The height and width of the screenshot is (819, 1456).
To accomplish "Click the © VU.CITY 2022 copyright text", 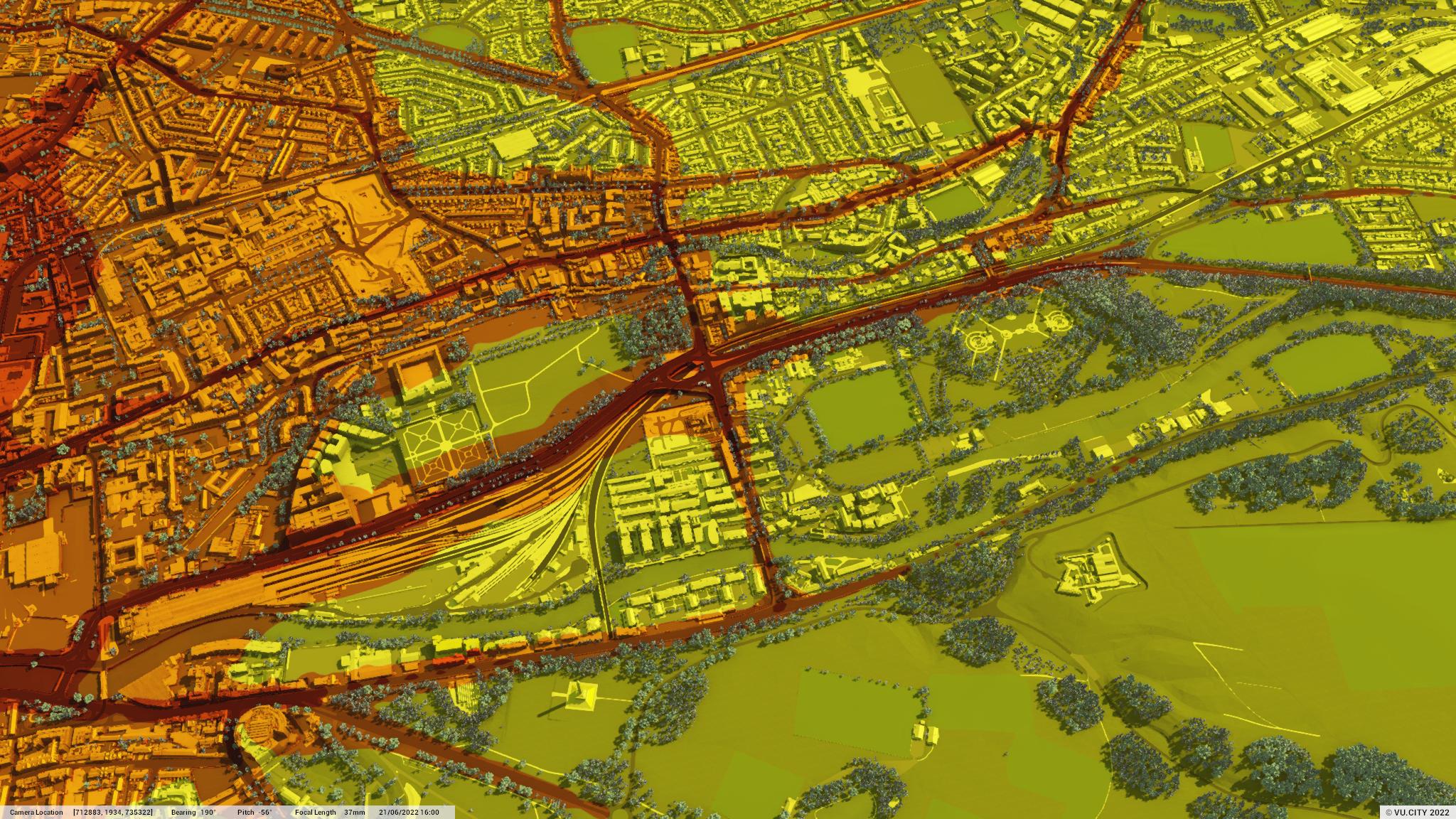I will click(x=1417, y=812).
